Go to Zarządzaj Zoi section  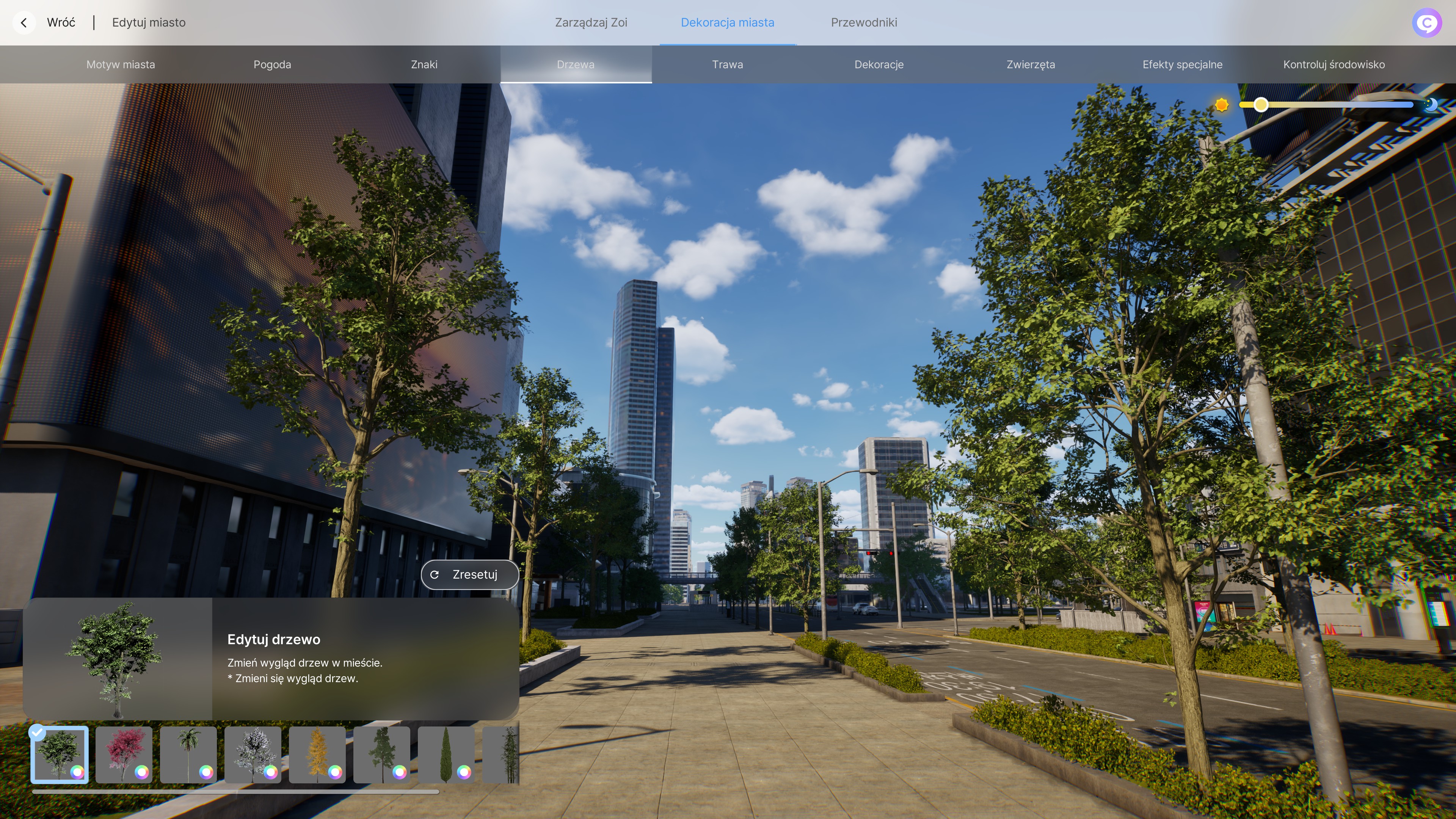click(591, 23)
